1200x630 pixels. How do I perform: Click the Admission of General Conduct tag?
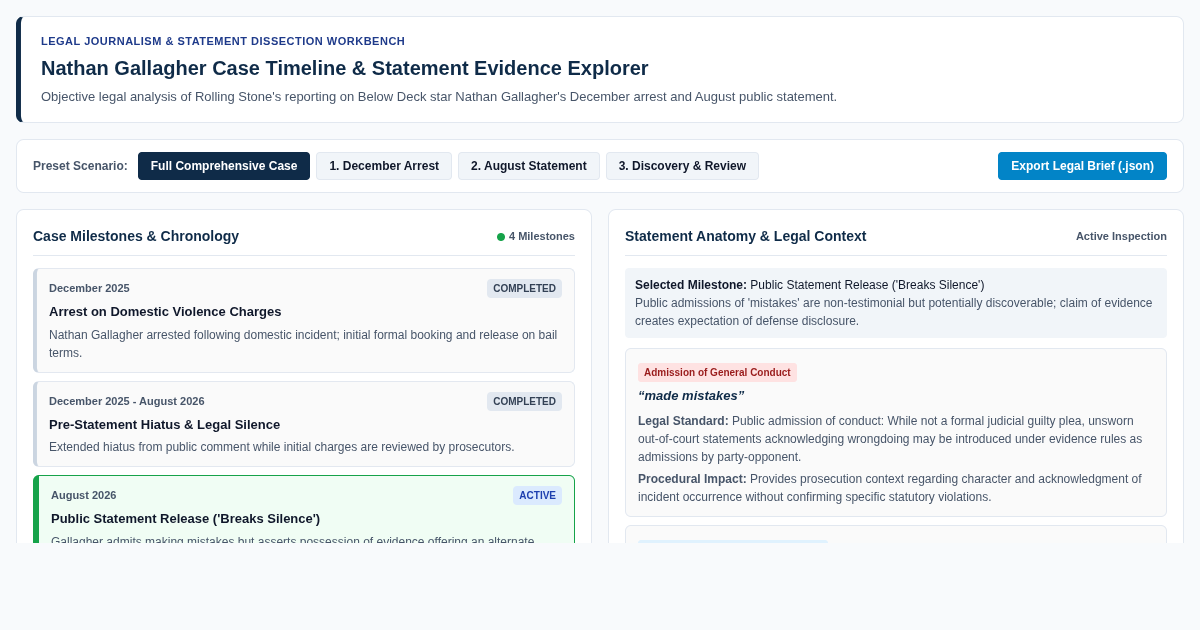point(717,372)
